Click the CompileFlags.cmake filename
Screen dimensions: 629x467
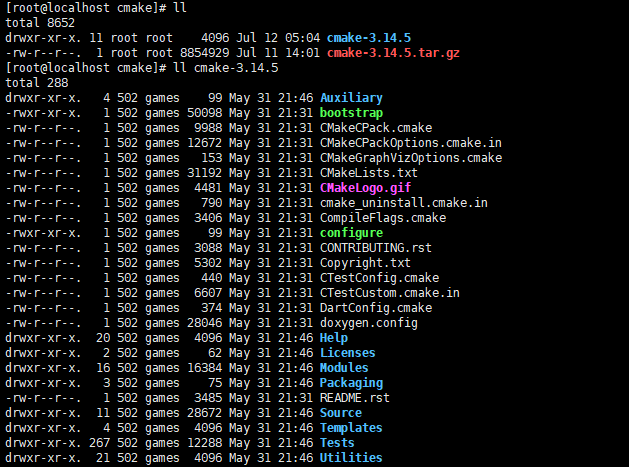383,218
